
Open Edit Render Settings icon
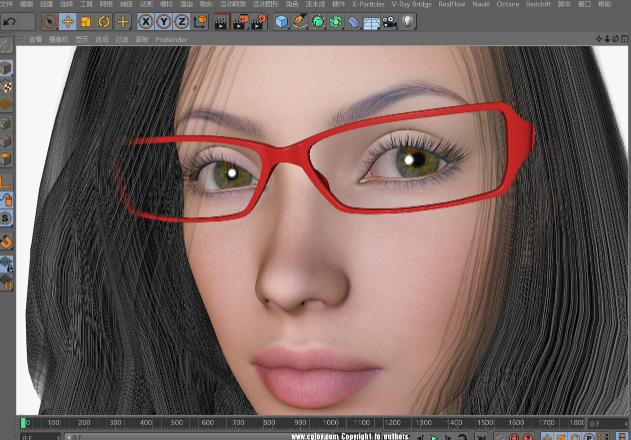[259, 21]
